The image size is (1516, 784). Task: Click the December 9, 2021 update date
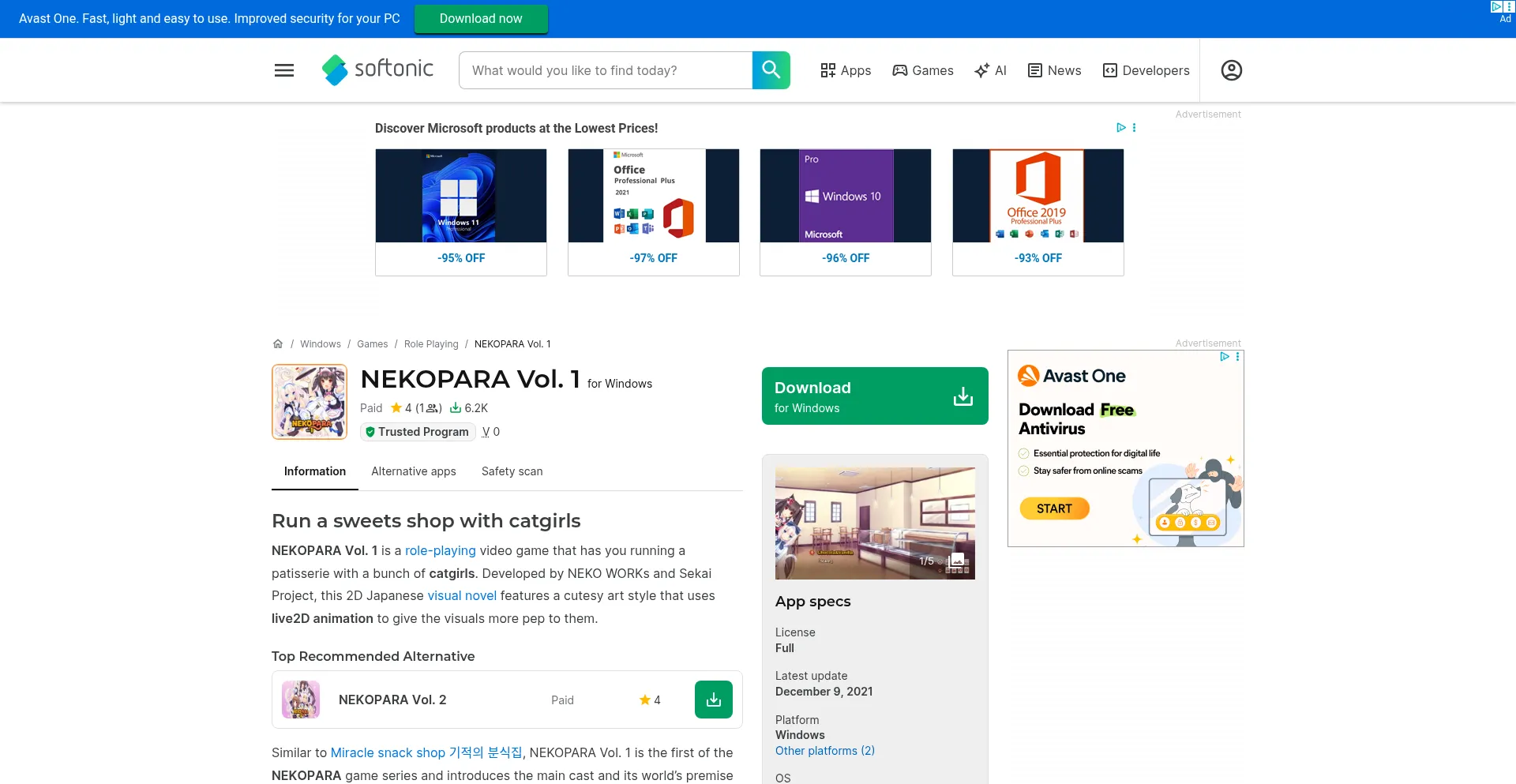(824, 692)
